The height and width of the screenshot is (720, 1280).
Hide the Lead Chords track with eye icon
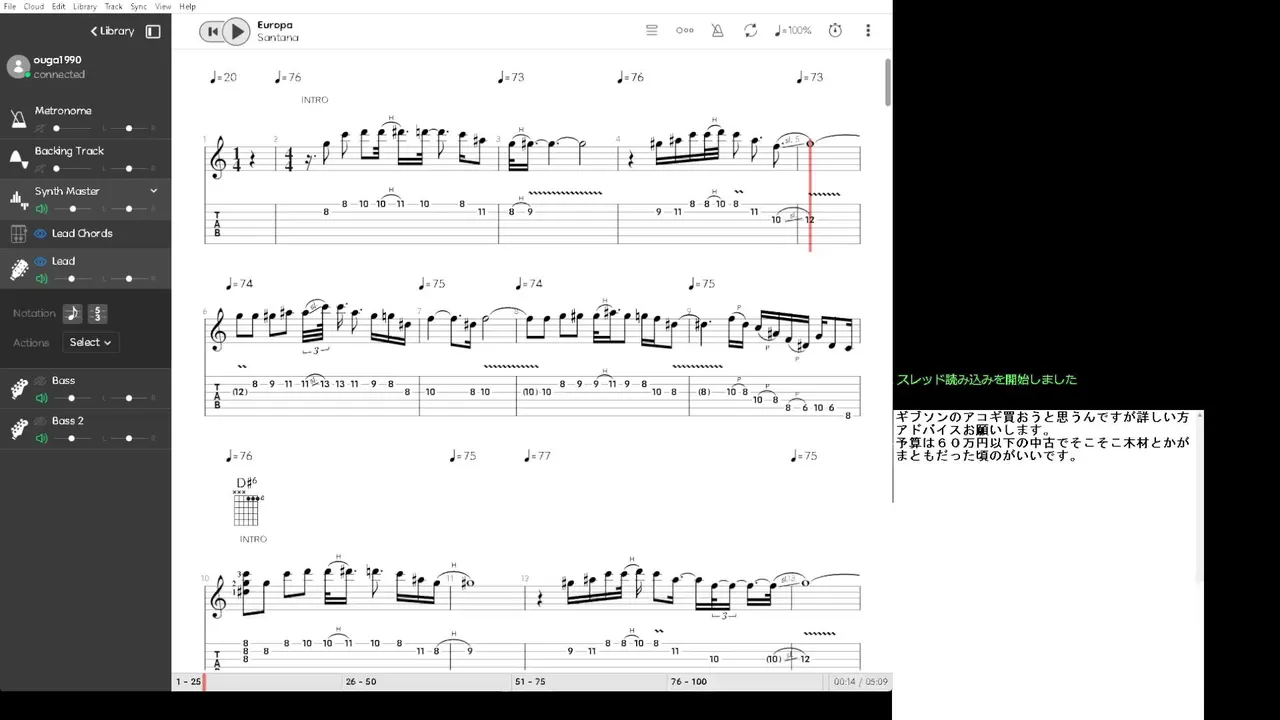[41, 234]
